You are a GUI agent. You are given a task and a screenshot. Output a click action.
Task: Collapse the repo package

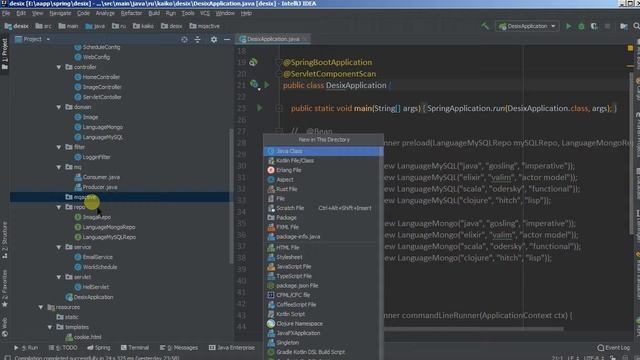59,207
